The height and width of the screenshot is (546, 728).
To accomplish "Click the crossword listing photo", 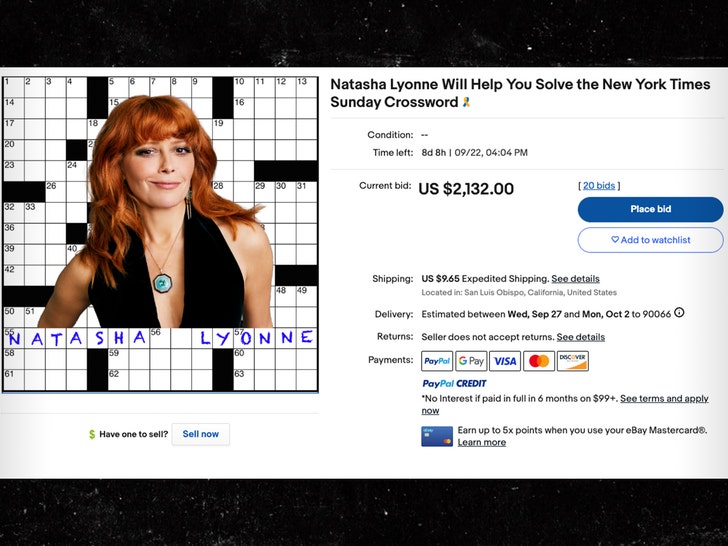I will 160,232.
